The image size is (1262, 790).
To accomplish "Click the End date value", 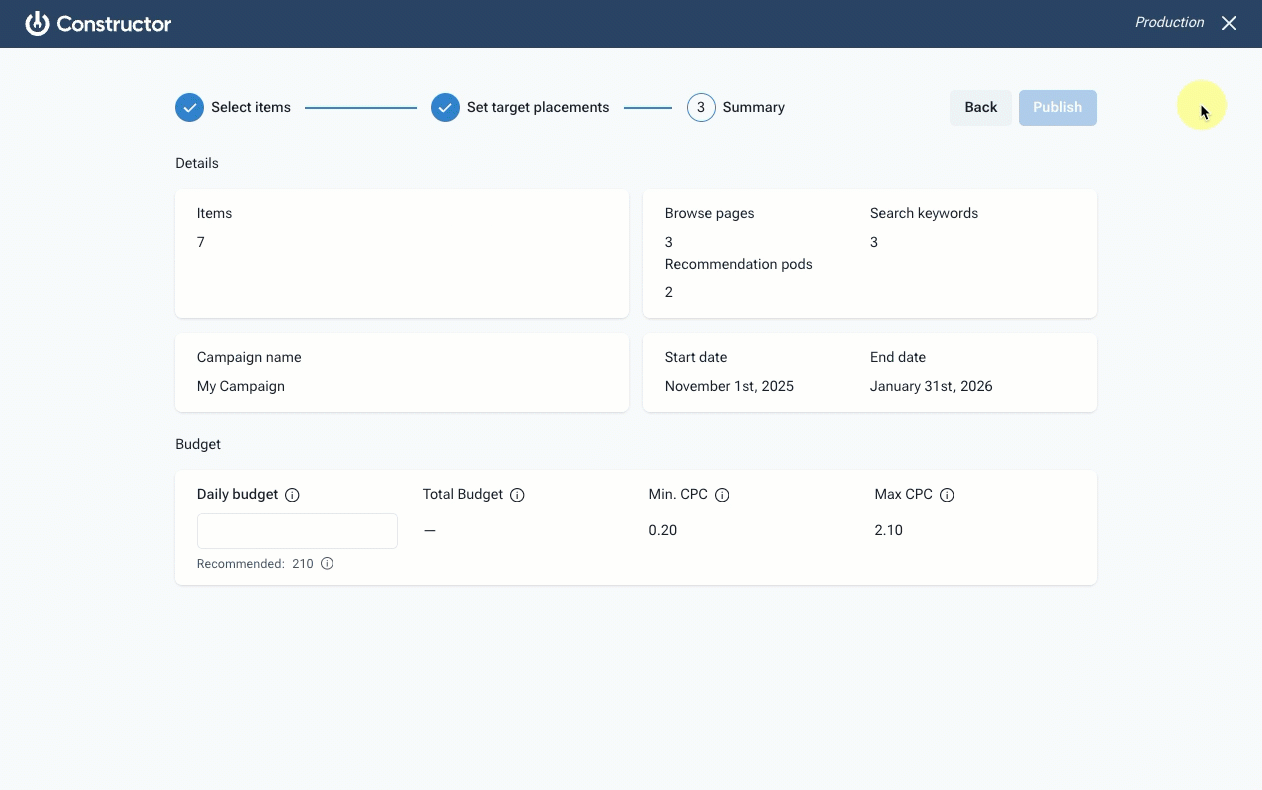I will point(931,386).
